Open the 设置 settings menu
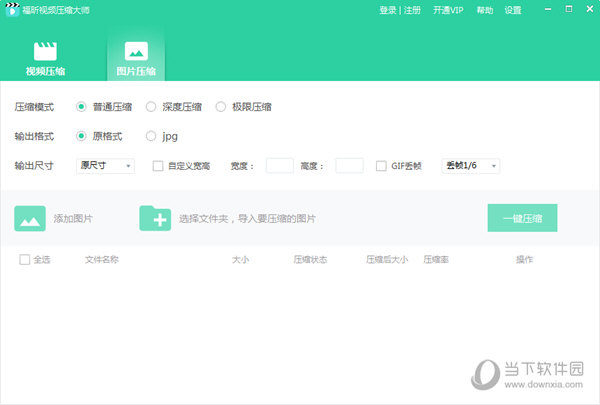600x405 pixels. 513,10
